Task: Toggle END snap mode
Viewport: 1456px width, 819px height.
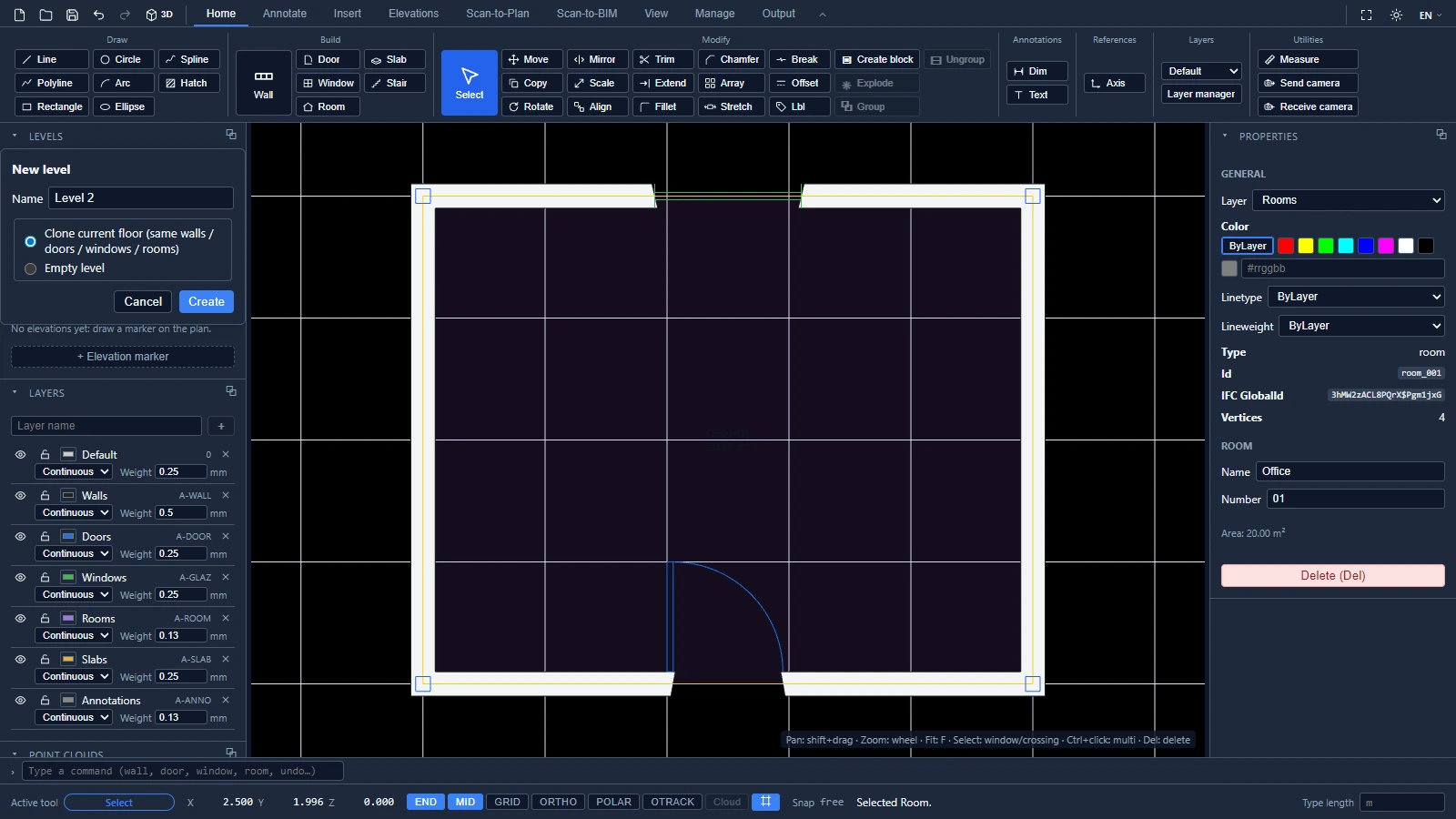Action: coord(426,802)
